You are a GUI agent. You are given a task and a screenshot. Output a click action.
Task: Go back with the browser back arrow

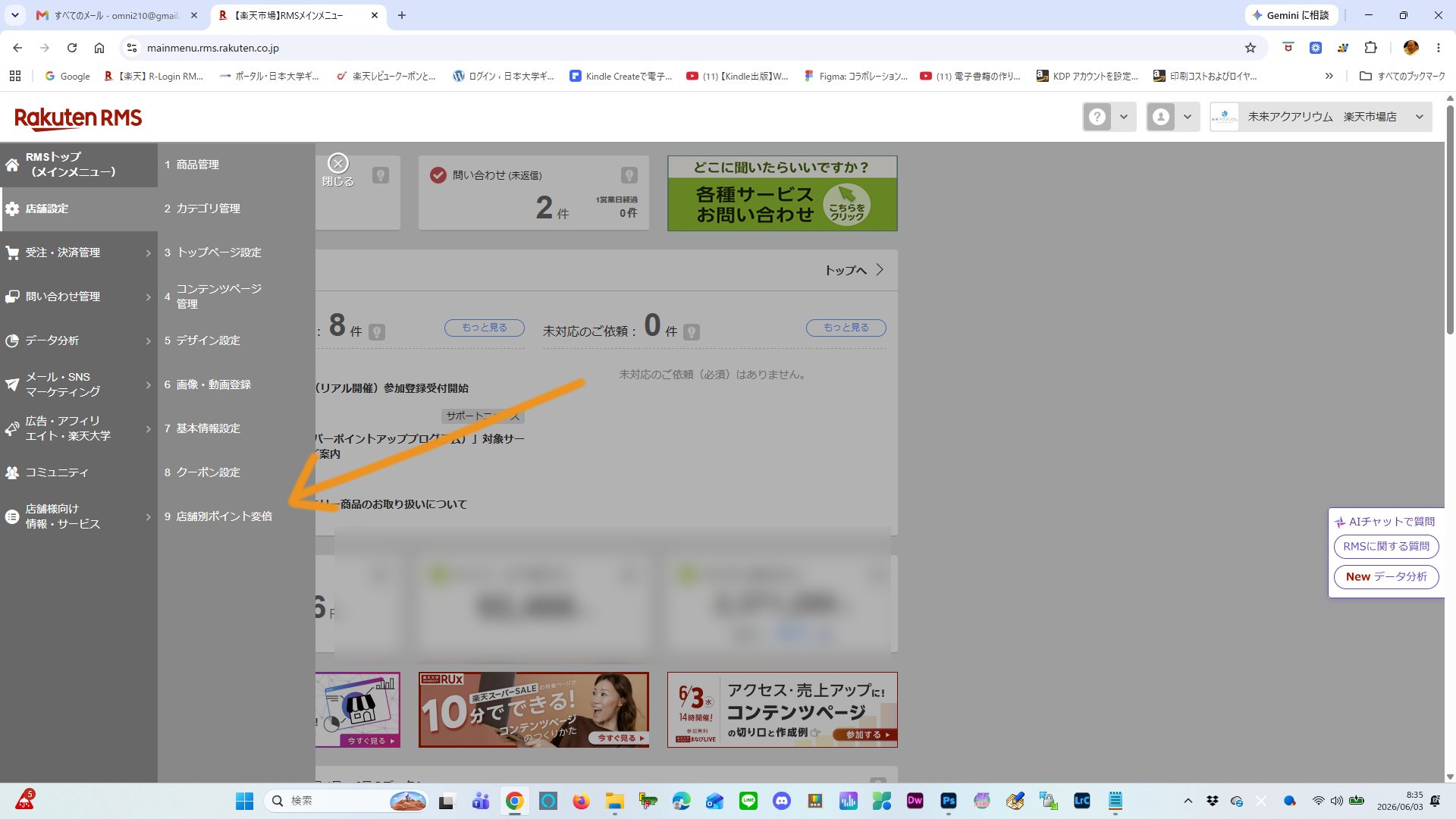(17, 48)
